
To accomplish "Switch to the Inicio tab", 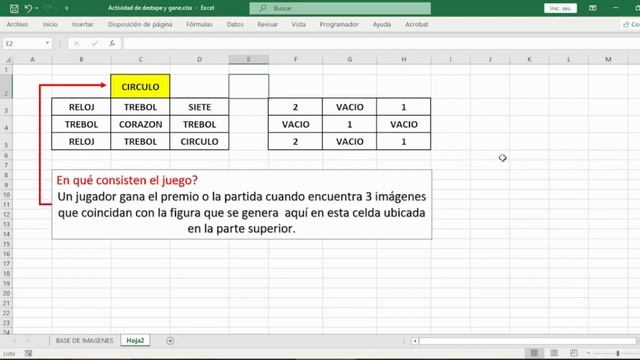I will click(x=50, y=24).
